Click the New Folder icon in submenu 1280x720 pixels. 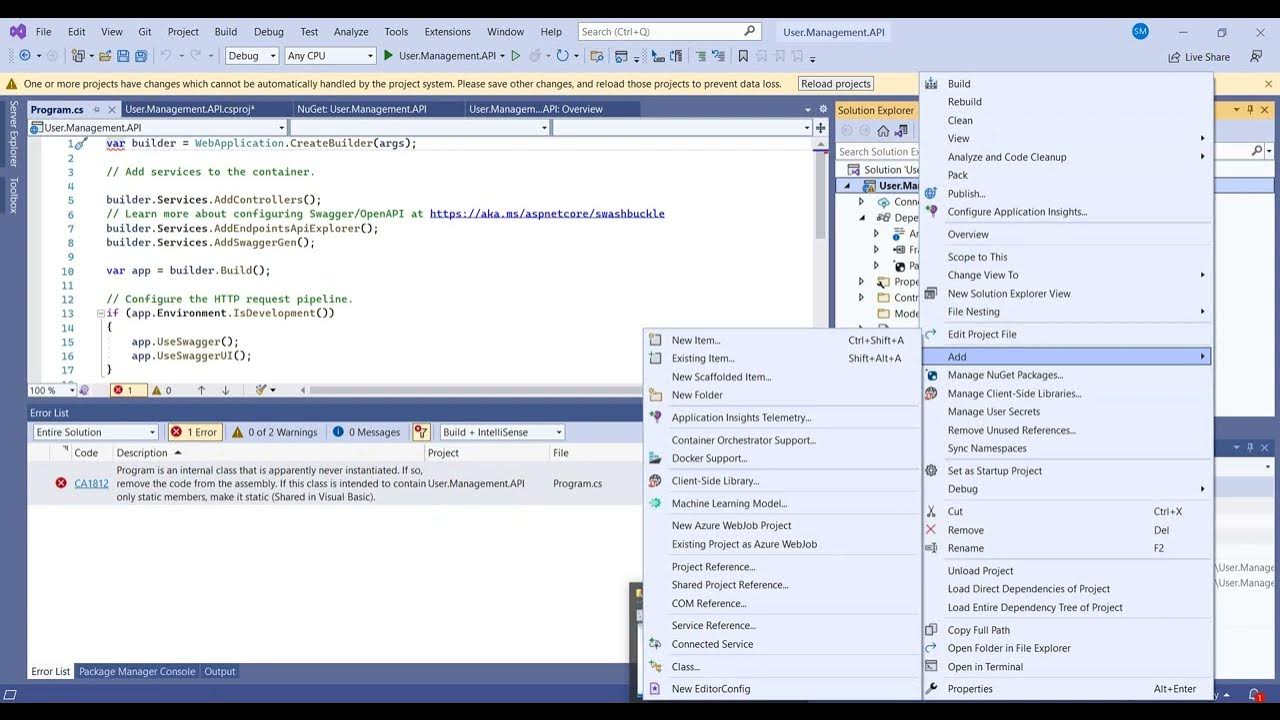click(655, 395)
